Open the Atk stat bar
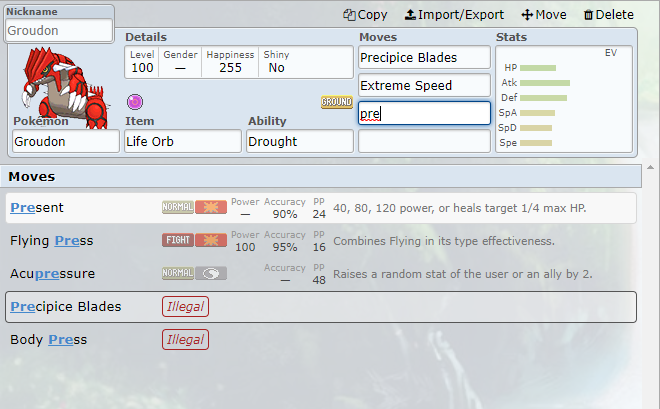The height and width of the screenshot is (409, 660). click(545, 83)
